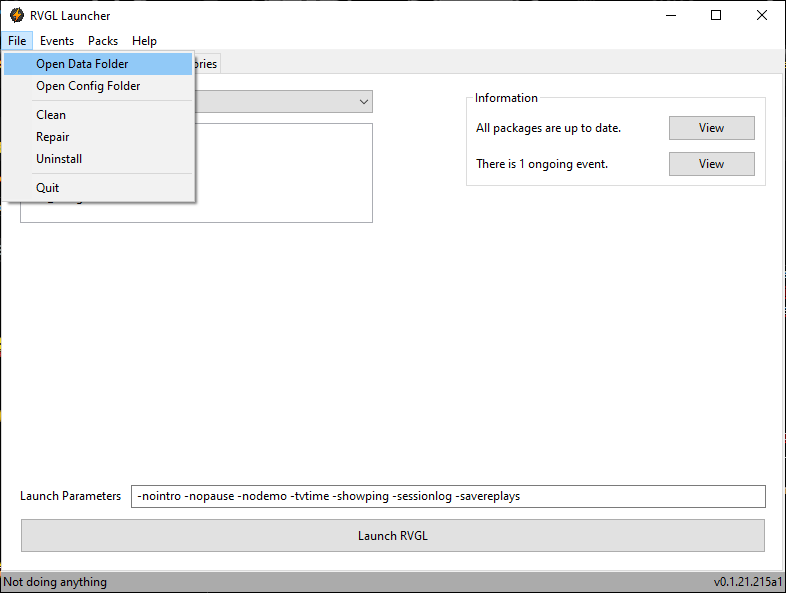Click the RVGL Launcher lightning app icon
This screenshot has width=786, height=593.
(17, 15)
